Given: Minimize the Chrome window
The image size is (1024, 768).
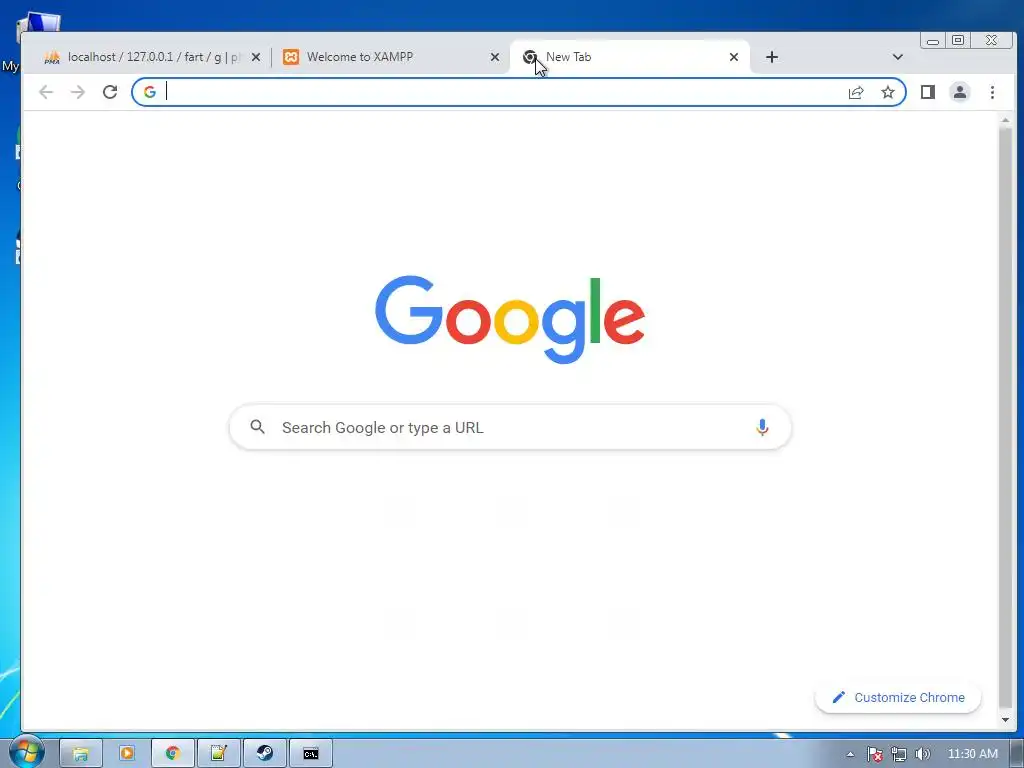Looking at the screenshot, I should click(933, 40).
